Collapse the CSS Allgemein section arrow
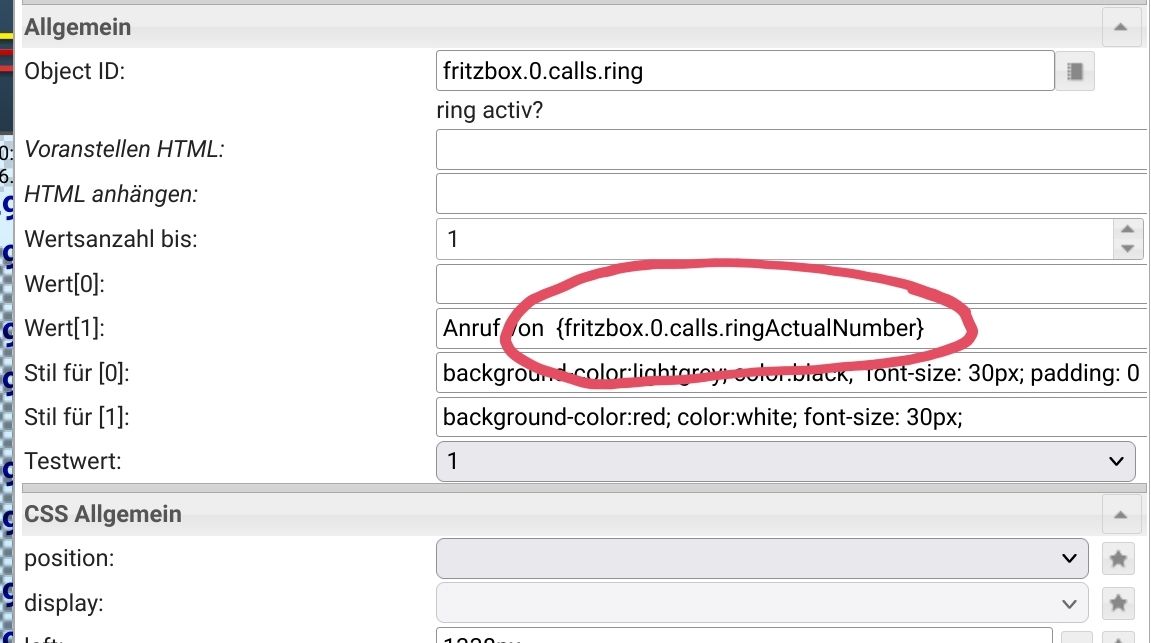Viewport: 1151px width, 643px height. [x=1120, y=514]
